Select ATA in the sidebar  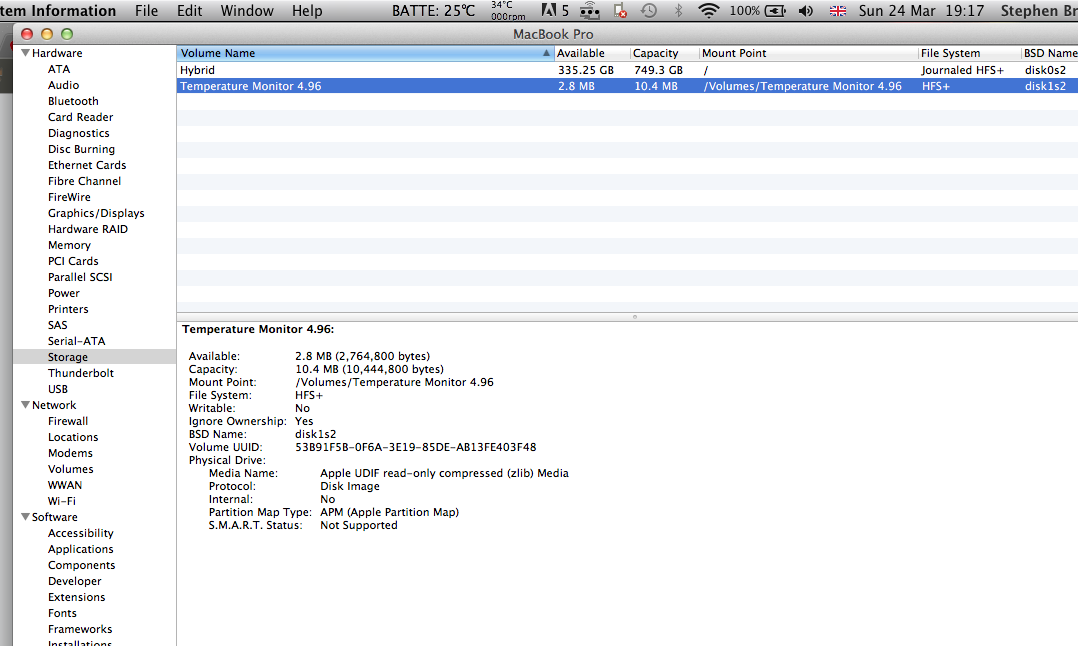point(59,69)
